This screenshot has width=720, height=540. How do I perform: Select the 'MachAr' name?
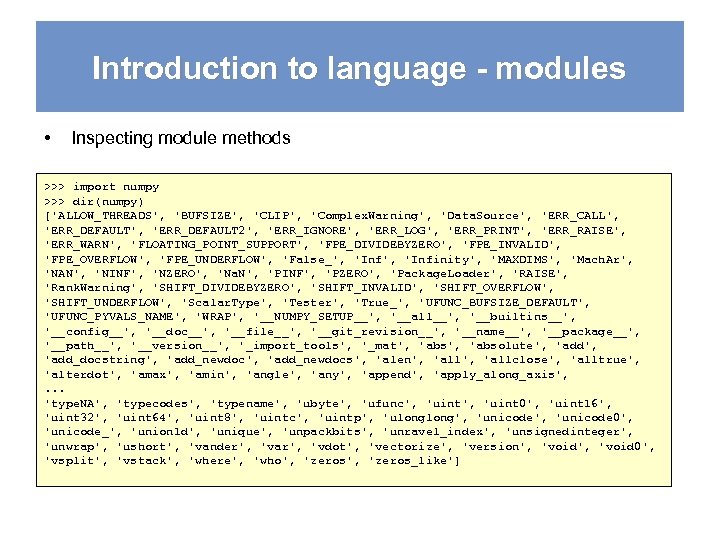[x=598, y=259]
